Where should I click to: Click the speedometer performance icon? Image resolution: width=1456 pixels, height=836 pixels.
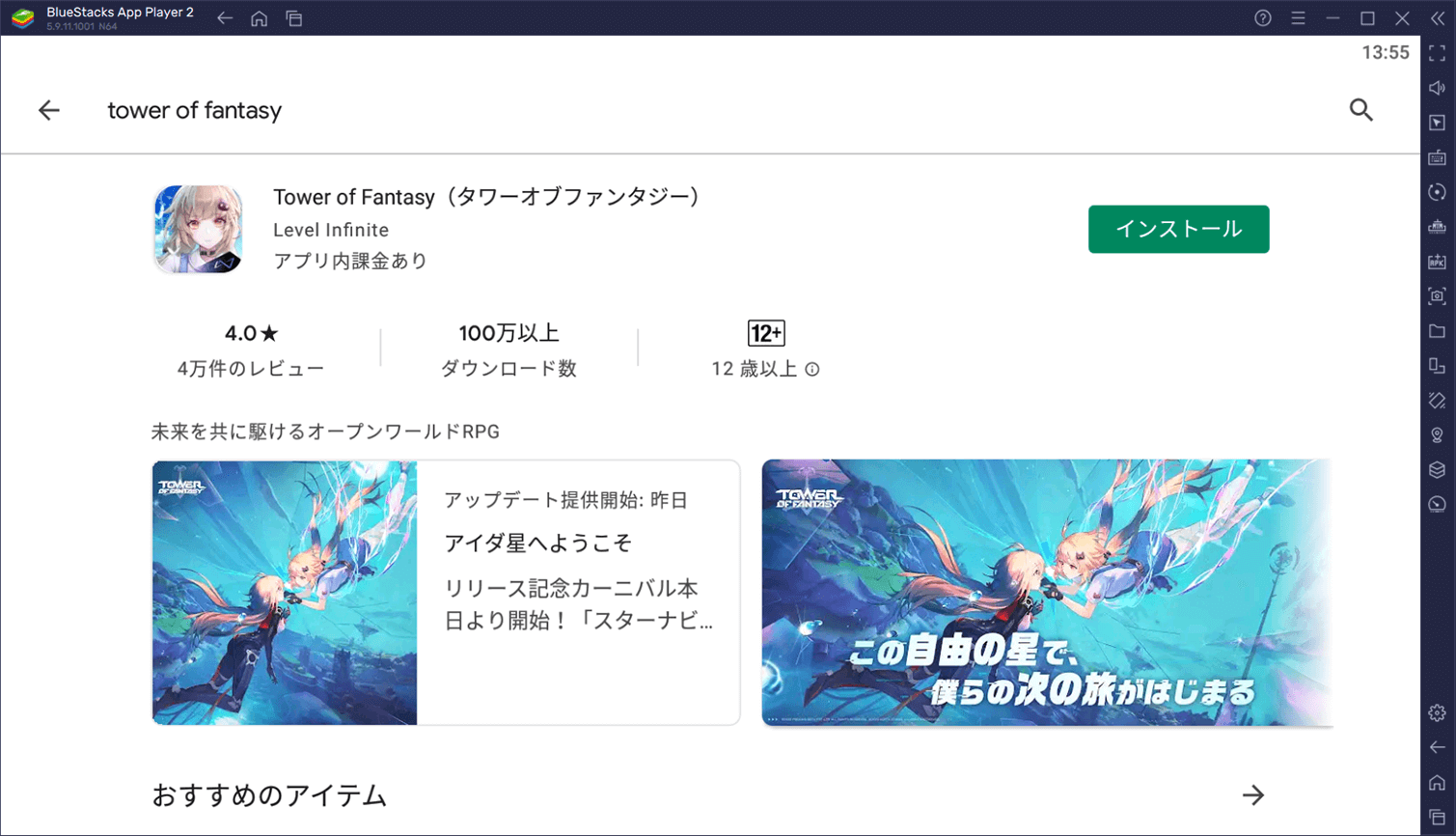(1438, 505)
